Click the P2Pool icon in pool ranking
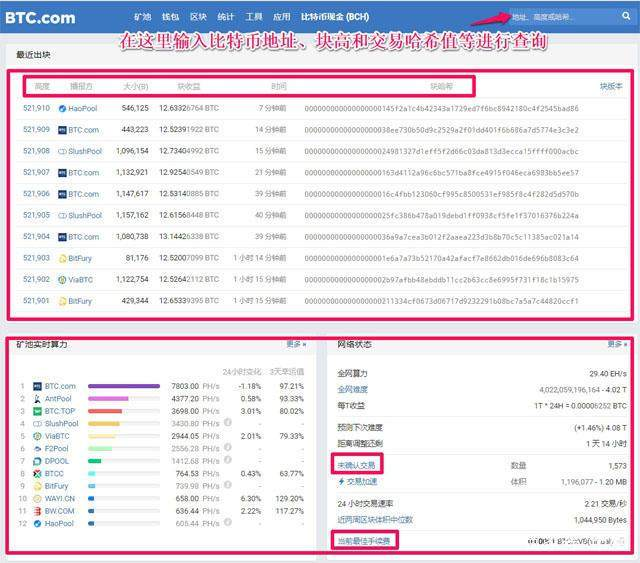 (x=37, y=449)
